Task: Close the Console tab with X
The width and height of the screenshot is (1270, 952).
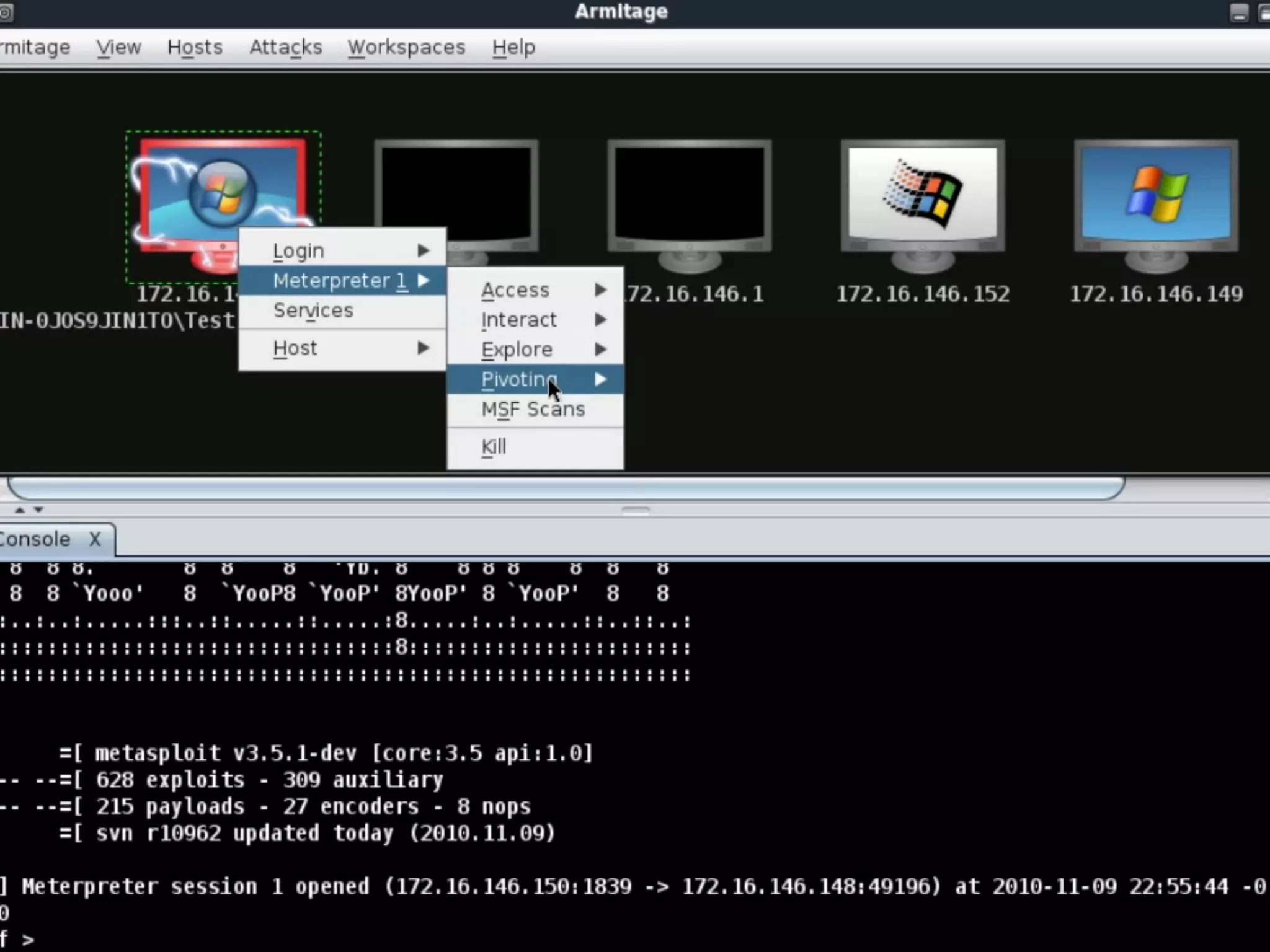Action: (x=95, y=539)
